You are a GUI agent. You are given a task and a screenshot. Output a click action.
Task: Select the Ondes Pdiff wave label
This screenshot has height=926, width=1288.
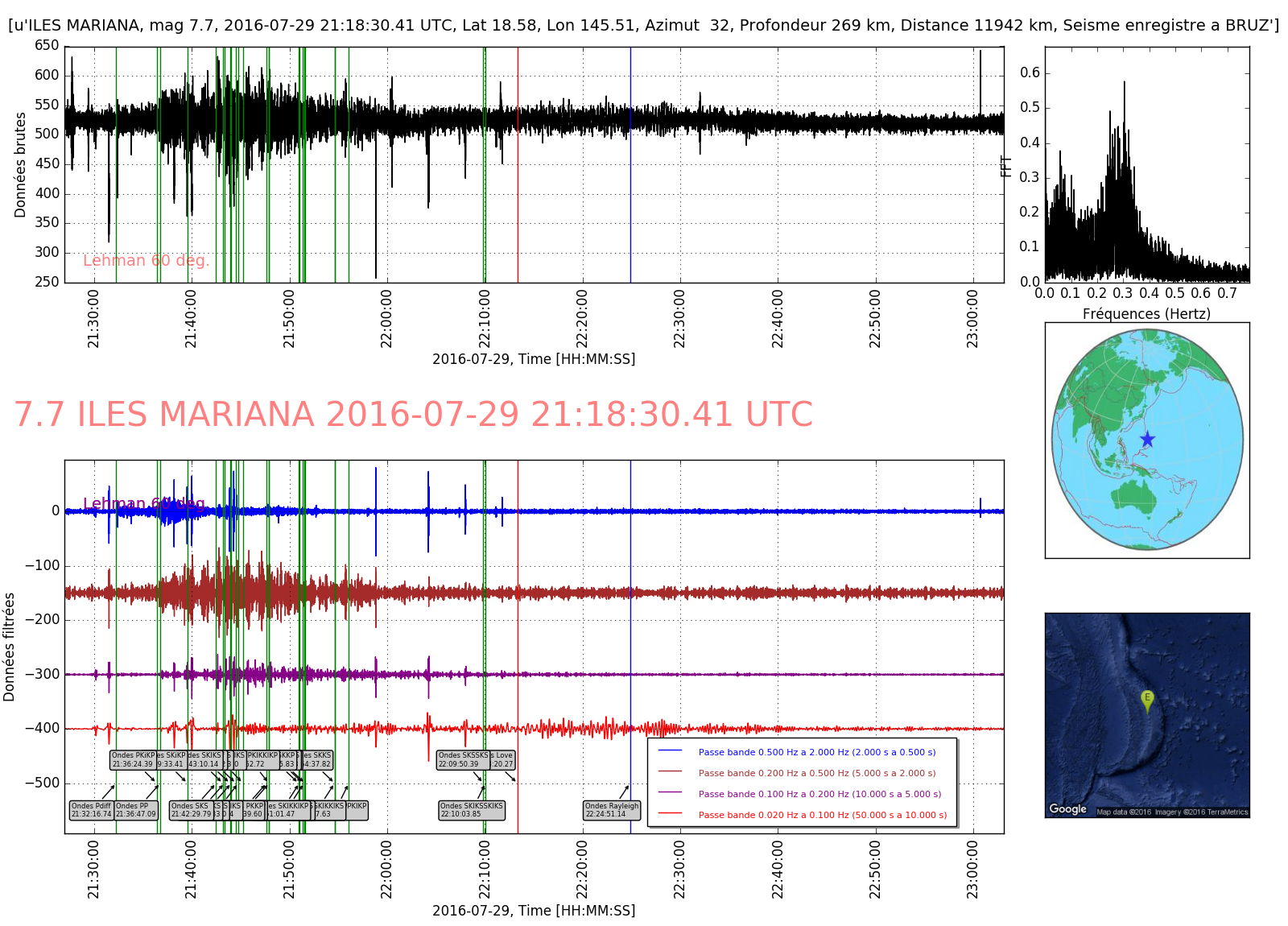tap(92, 810)
